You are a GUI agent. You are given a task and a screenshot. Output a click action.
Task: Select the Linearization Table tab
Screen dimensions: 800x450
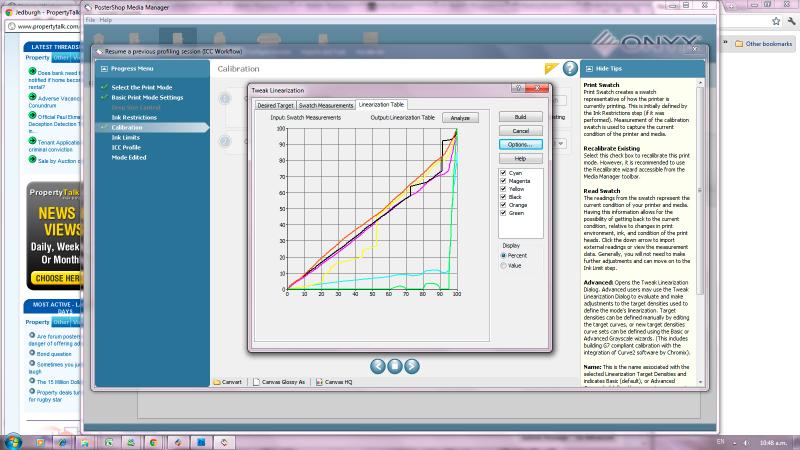(x=381, y=104)
